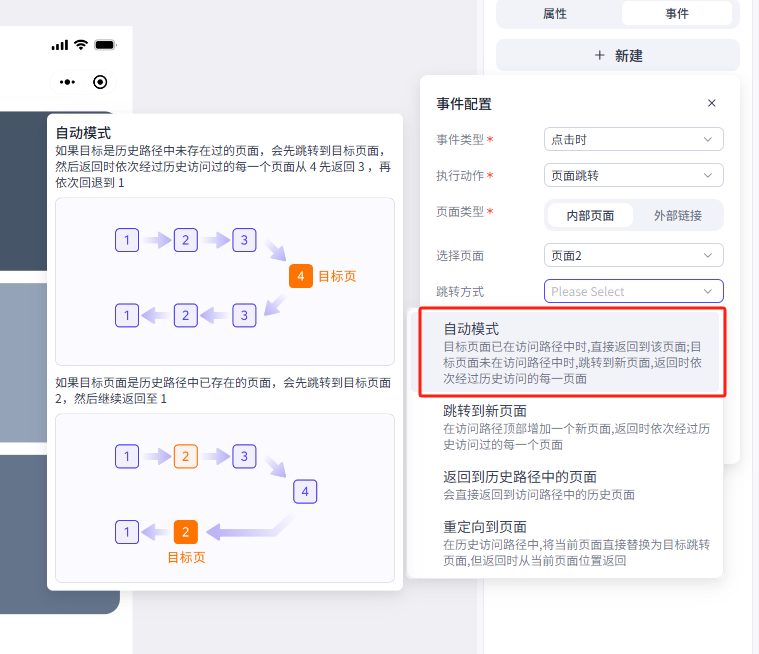Open the 选择页面 dropdown showing 页面2
759x654 pixels.
[x=633, y=255]
